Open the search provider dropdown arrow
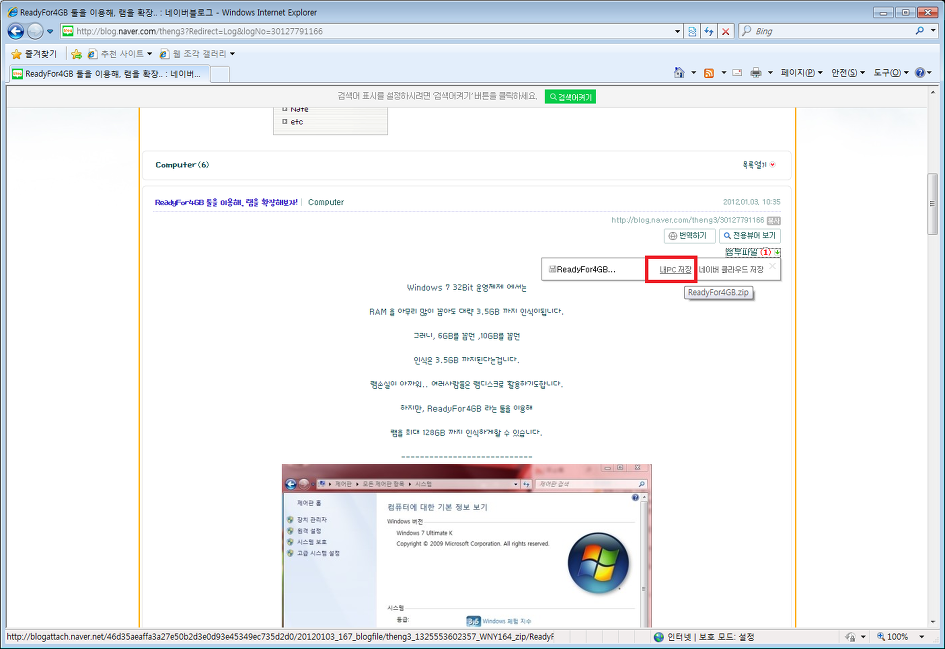Viewport: 945px width, 649px height. click(x=933, y=31)
